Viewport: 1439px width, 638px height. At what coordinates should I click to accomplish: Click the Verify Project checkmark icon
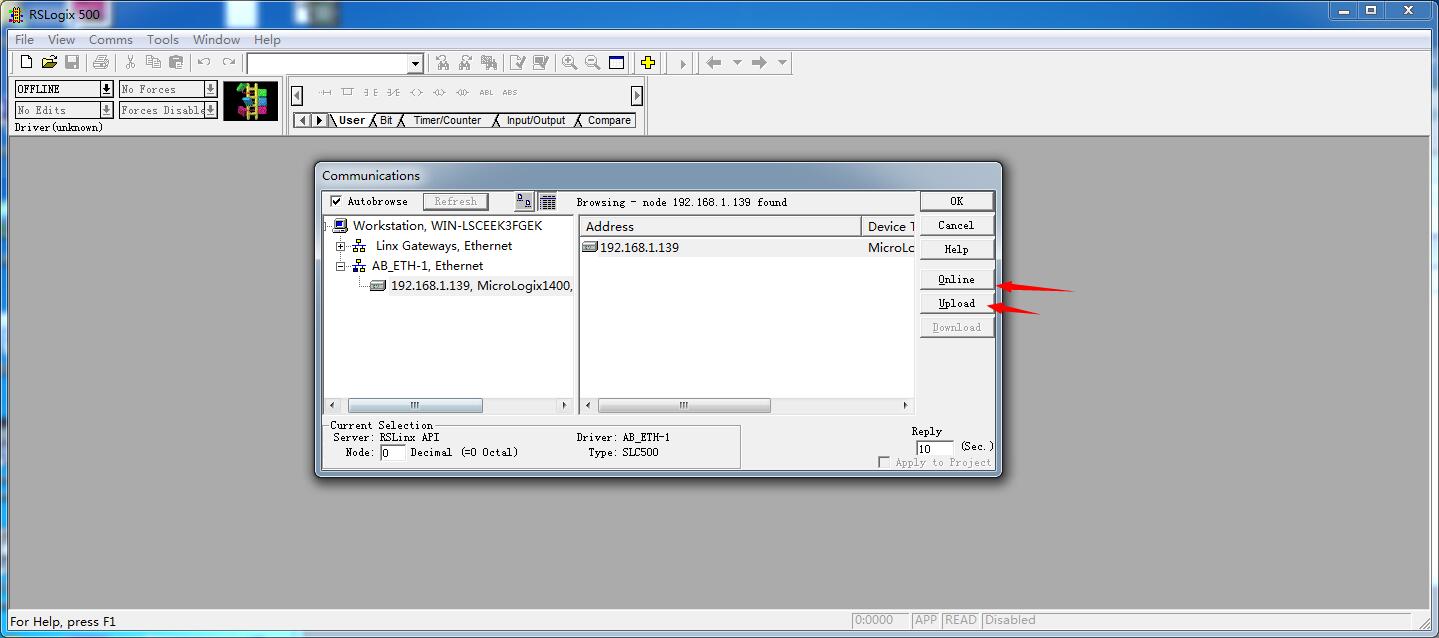tap(541, 62)
